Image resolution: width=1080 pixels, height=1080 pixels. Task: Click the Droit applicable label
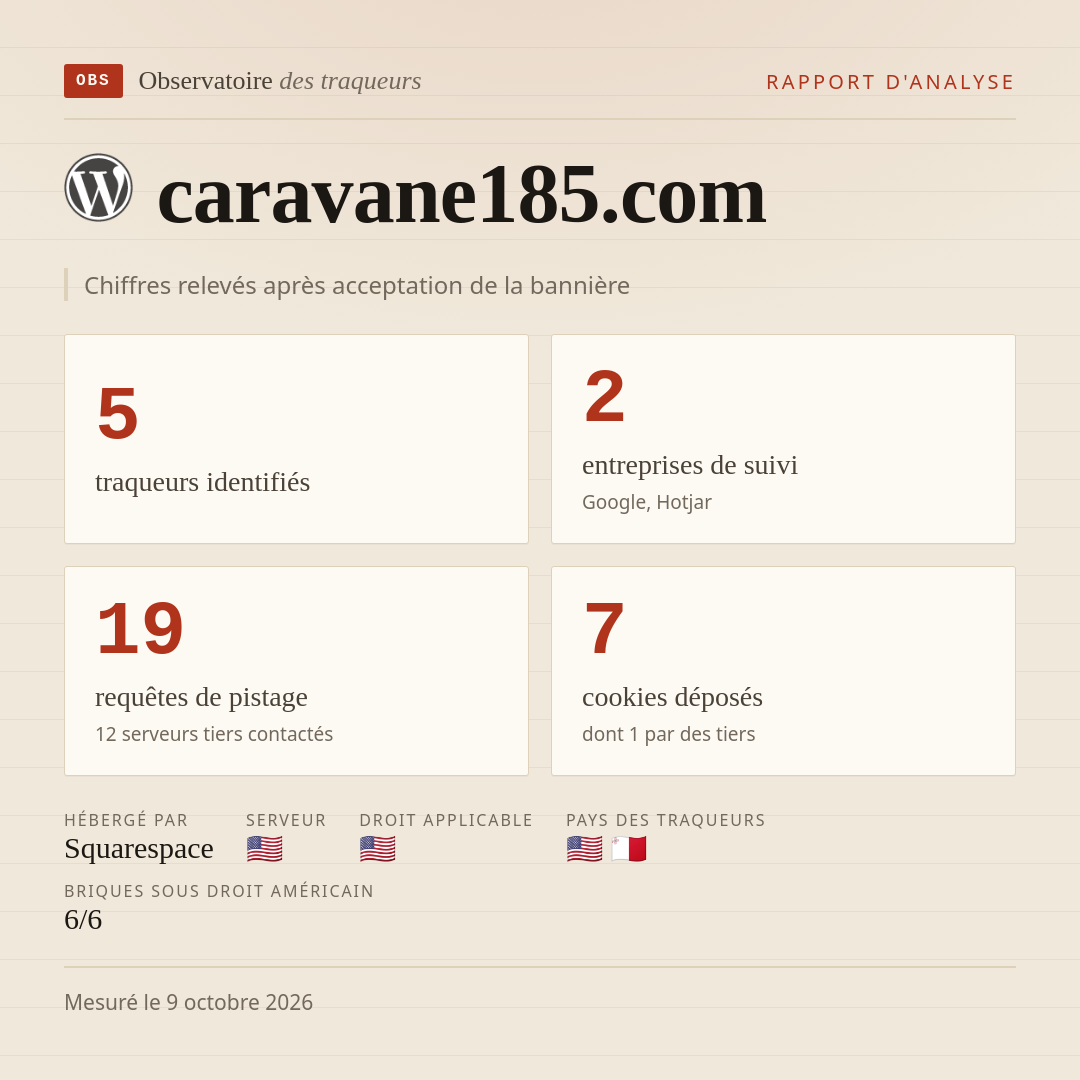(x=446, y=820)
